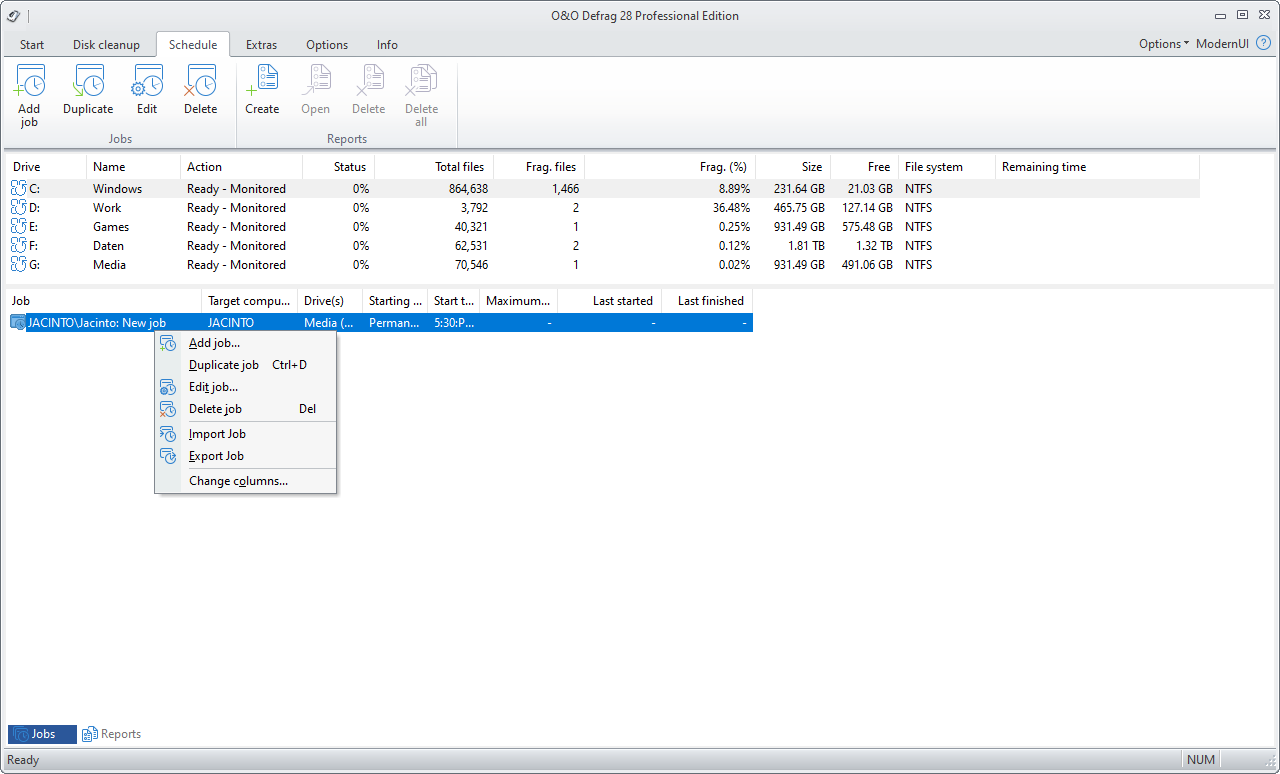Select the 'Media' drive name
Image resolution: width=1280 pixels, height=774 pixels.
click(x=109, y=265)
